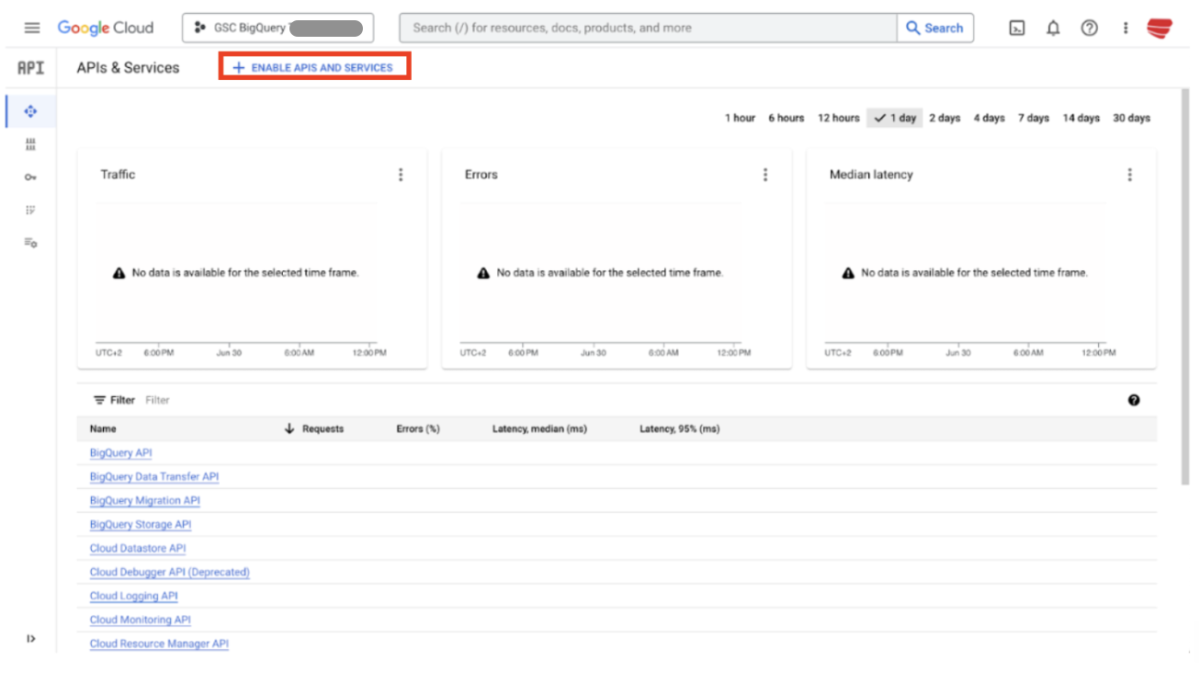Activate Cloud Shell terminal icon
The height and width of the screenshot is (684, 1200).
click(x=1017, y=28)
